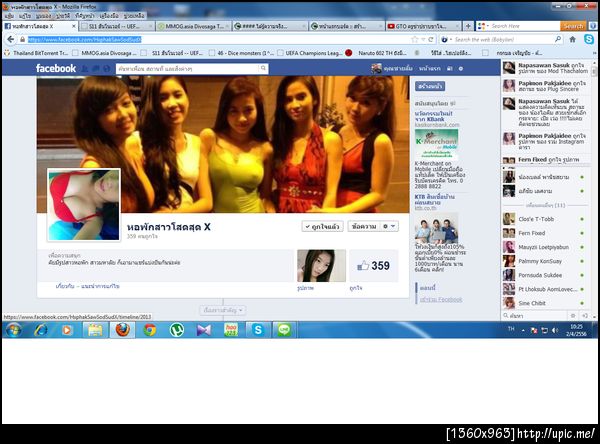The height and width of the screenshot is (444, 600).
Task: Open Facebook friend requests icon
Action: 85,69
